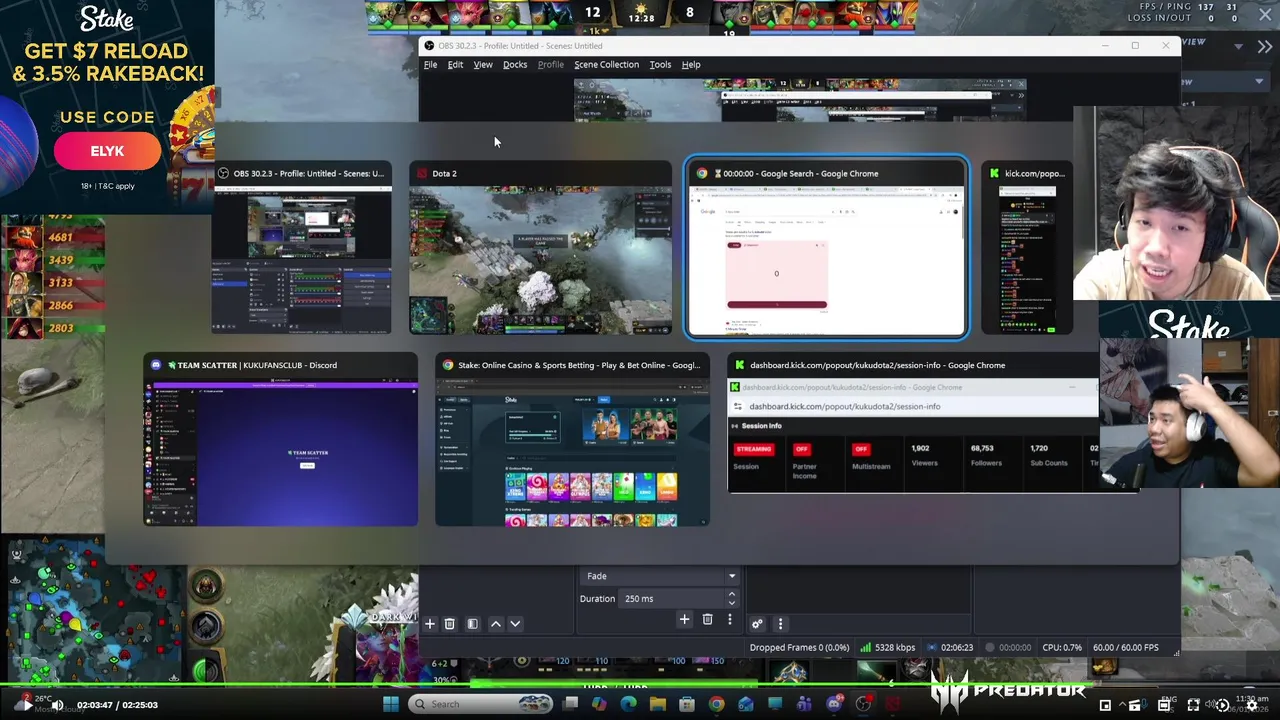Open Microsoft Teams from the taskbar

point(805,704)
